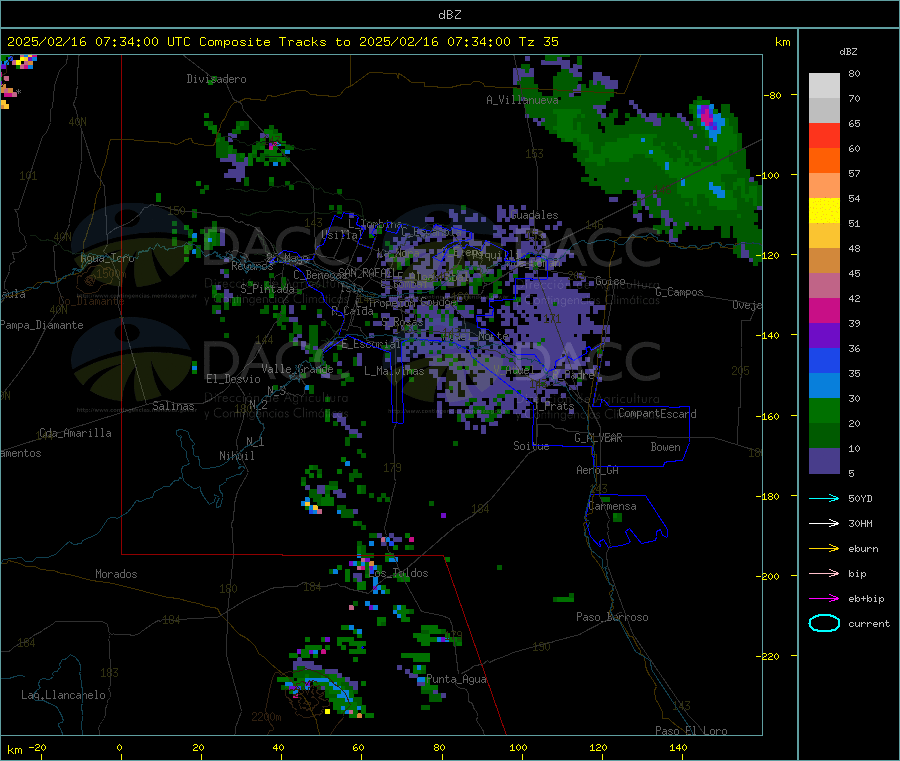
Task: Click the S_Pintada map label
Action: click(267, 289)
